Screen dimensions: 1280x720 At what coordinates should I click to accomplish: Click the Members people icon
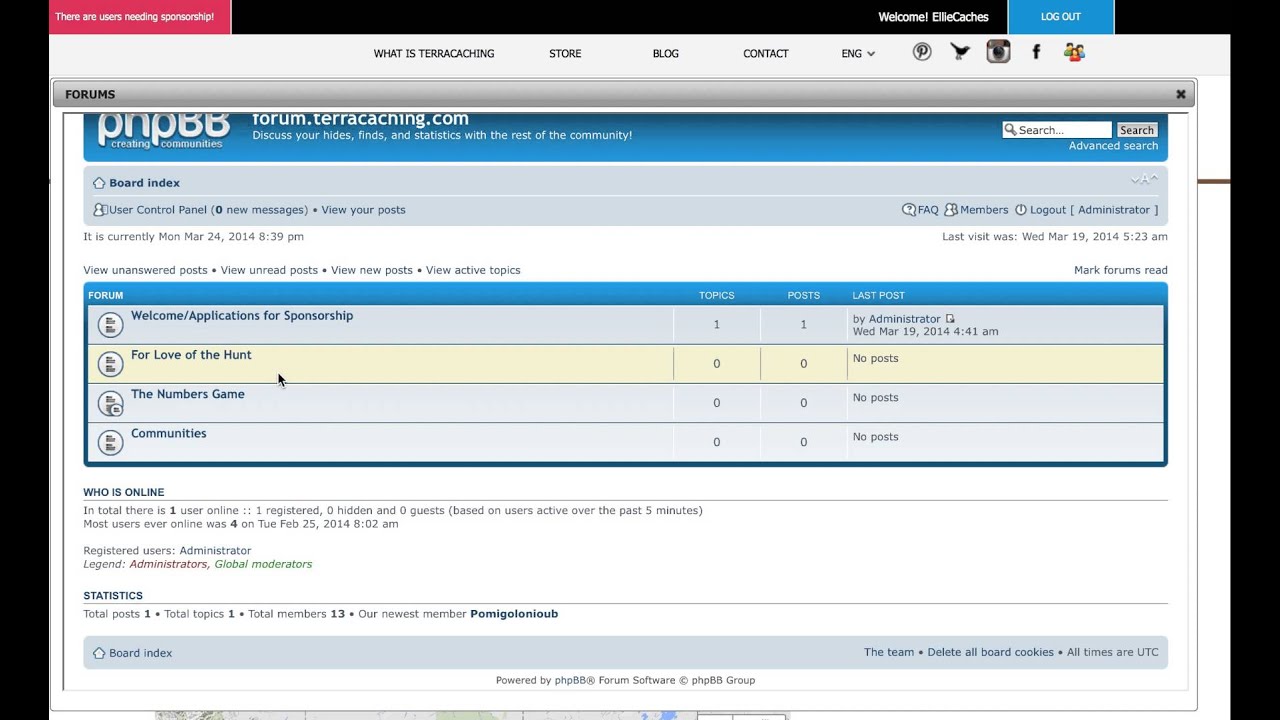click(x=951, y=210)
